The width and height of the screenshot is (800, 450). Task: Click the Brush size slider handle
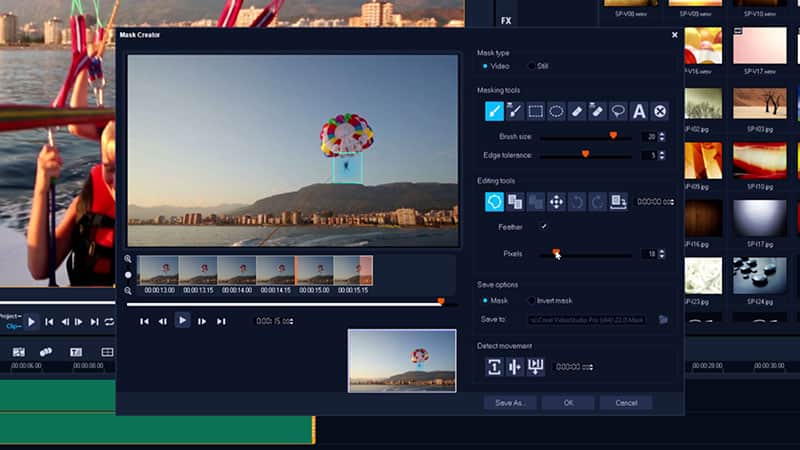[x=613, y=136]
